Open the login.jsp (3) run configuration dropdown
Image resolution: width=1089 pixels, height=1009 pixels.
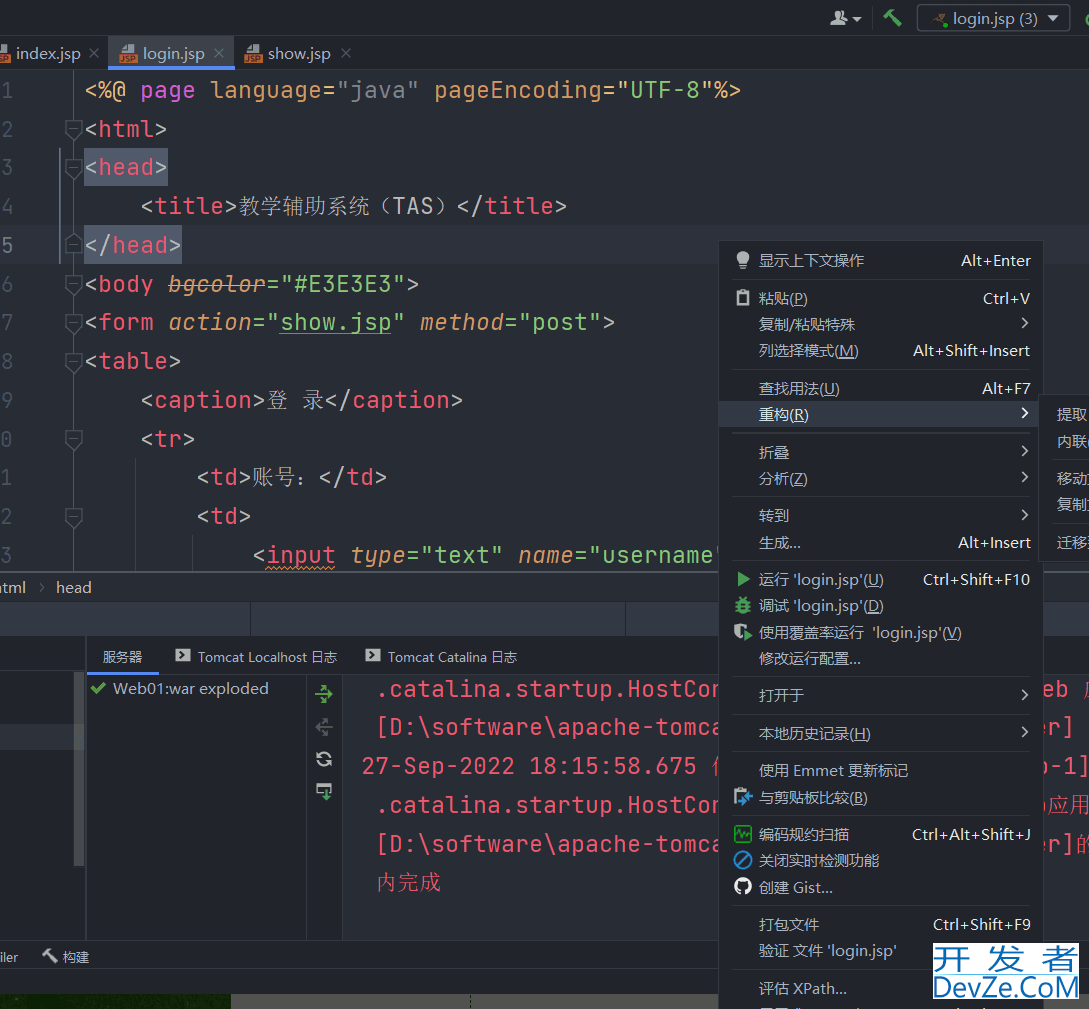click(993, 18)
